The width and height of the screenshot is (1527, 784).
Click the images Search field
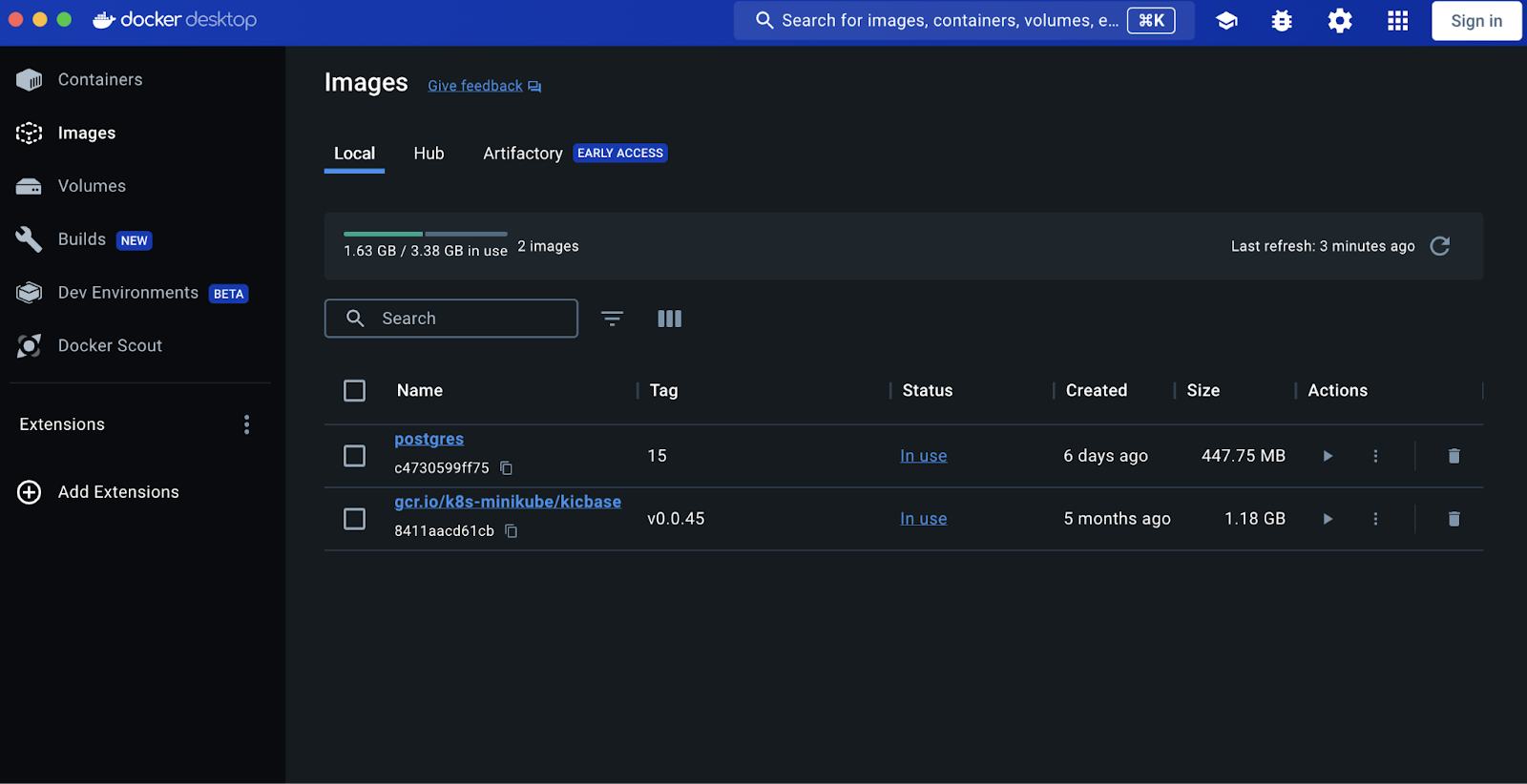(x=451, y=319)
